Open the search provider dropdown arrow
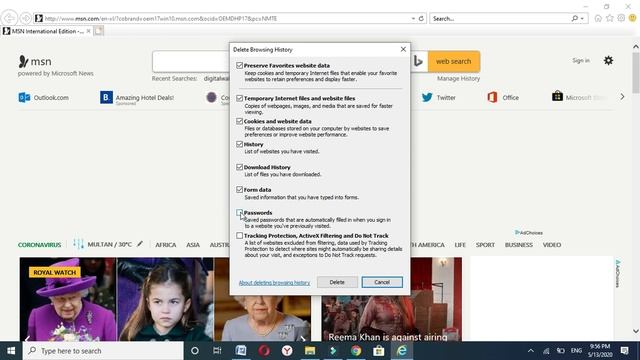 point(582,18)
